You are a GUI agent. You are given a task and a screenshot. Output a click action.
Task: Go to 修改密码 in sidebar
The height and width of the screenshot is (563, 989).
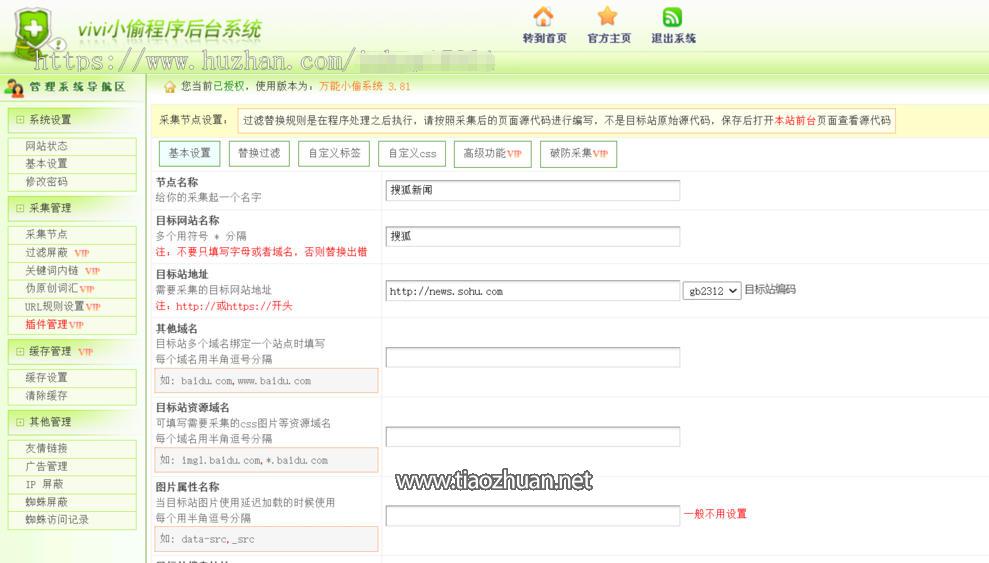point(46,182)
